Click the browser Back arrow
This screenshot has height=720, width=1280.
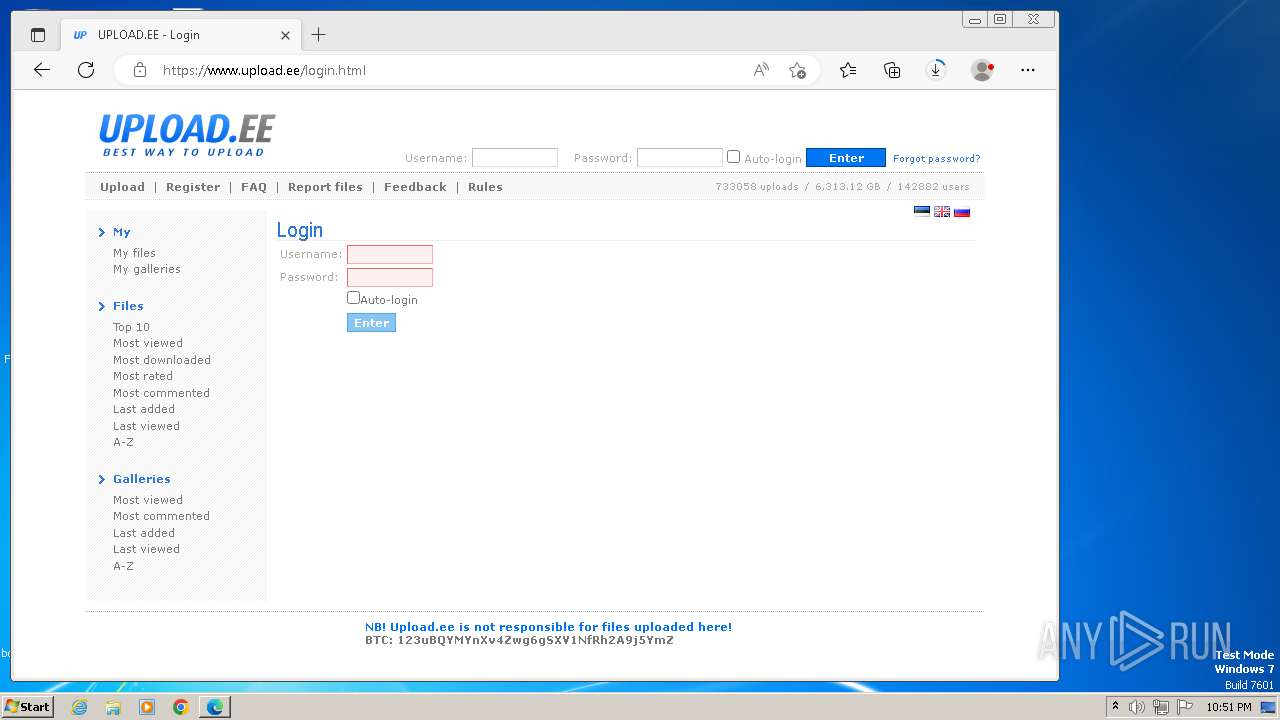pyautogui.click(x=41, y=70)
